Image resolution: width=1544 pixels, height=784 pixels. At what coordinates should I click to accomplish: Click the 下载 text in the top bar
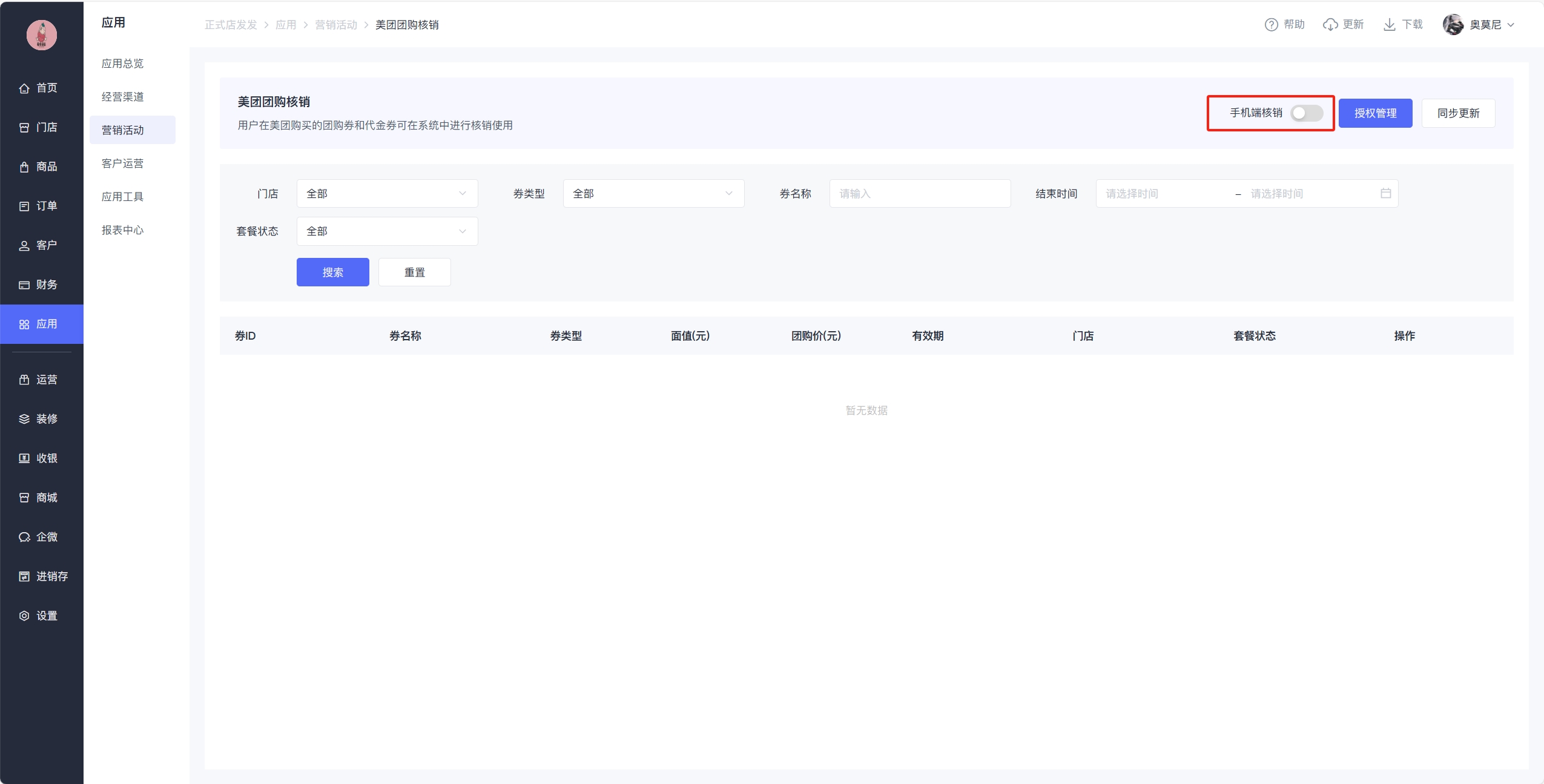tap(1413, 25)
